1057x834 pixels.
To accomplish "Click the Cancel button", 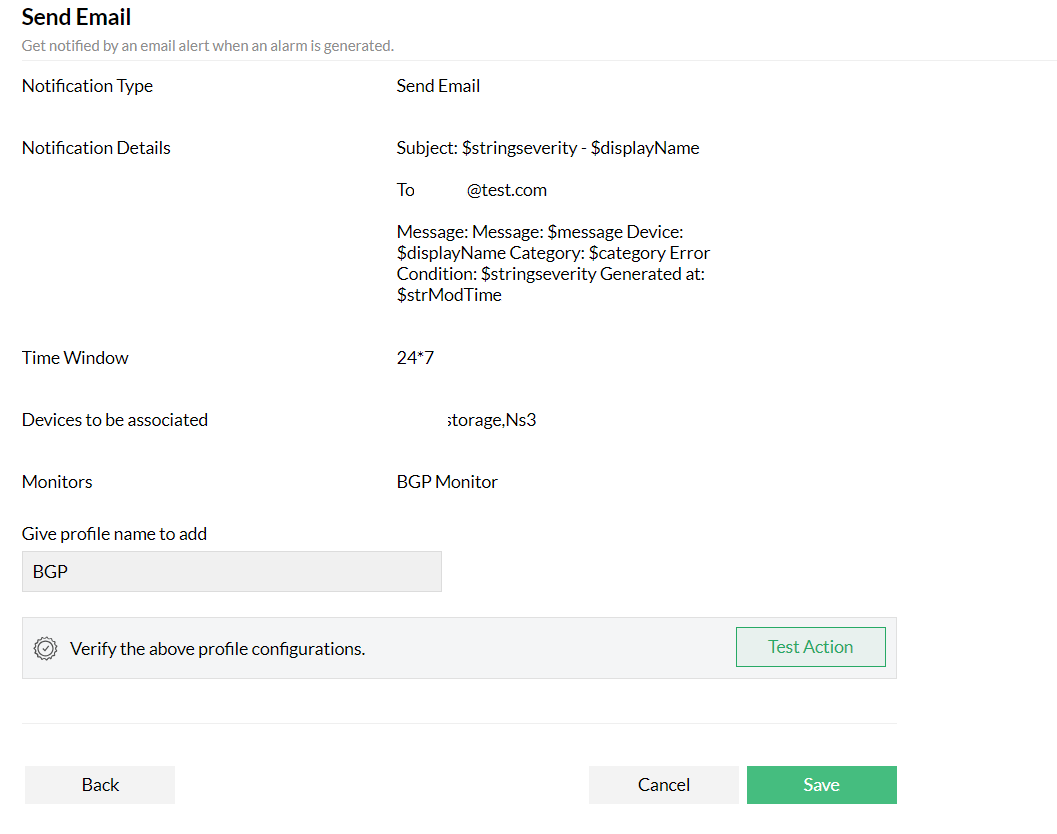I will 663,784.
